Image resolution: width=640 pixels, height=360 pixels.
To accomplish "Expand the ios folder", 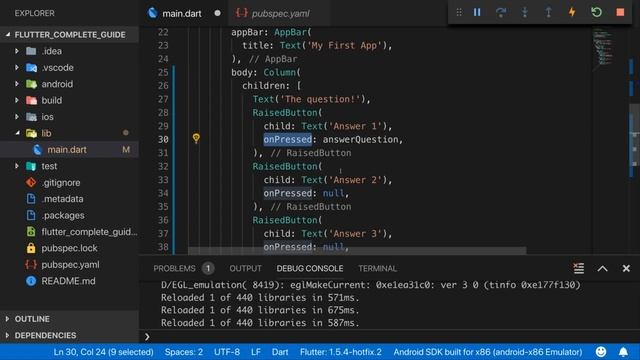I will coord(17,117).
